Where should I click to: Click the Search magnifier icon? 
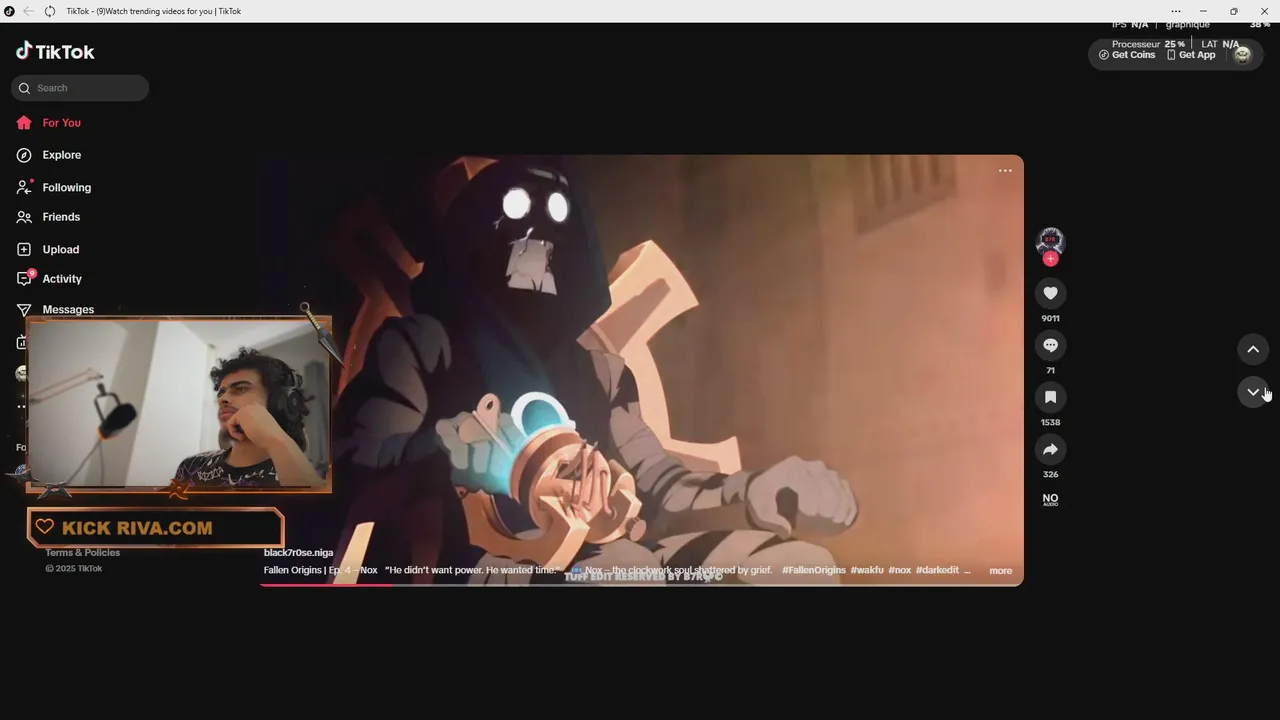click(x=24, y=88)
